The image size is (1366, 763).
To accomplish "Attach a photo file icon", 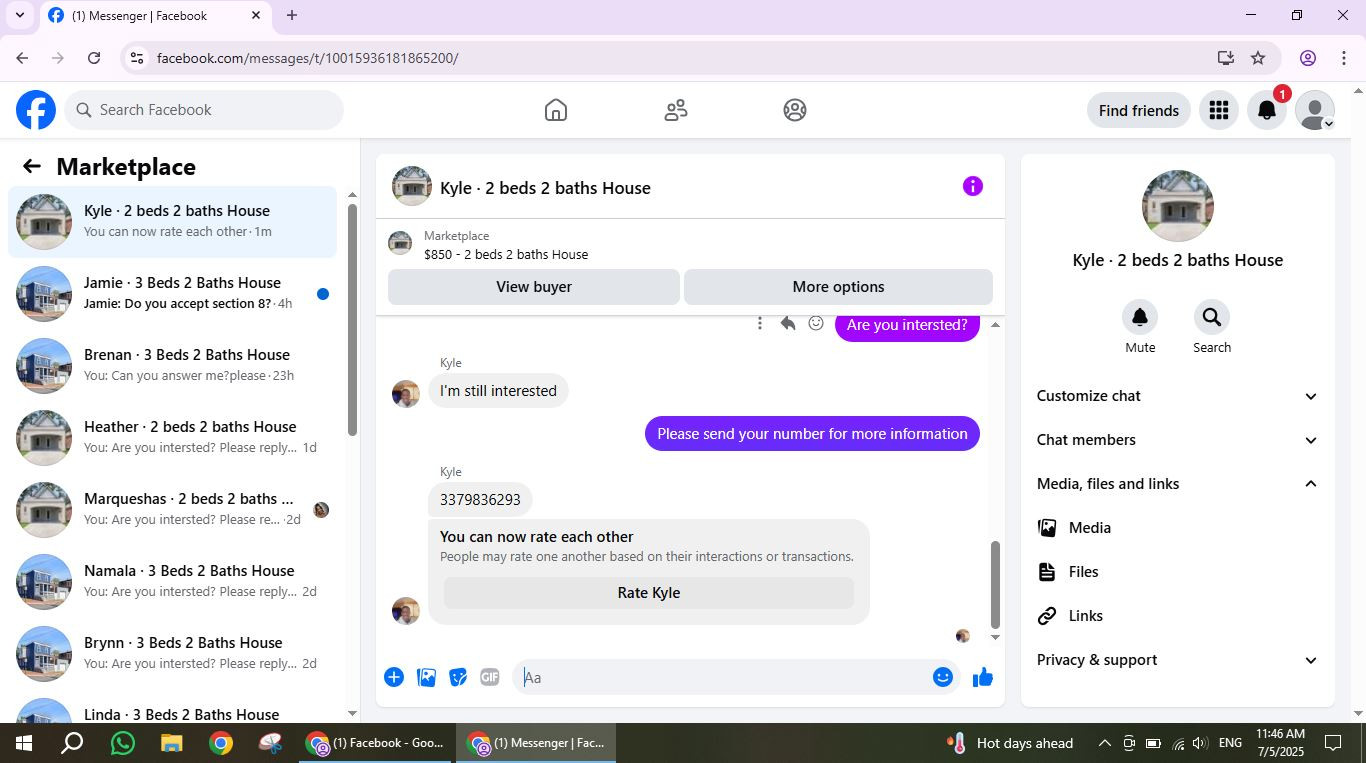I will click(x=426, y=677).
